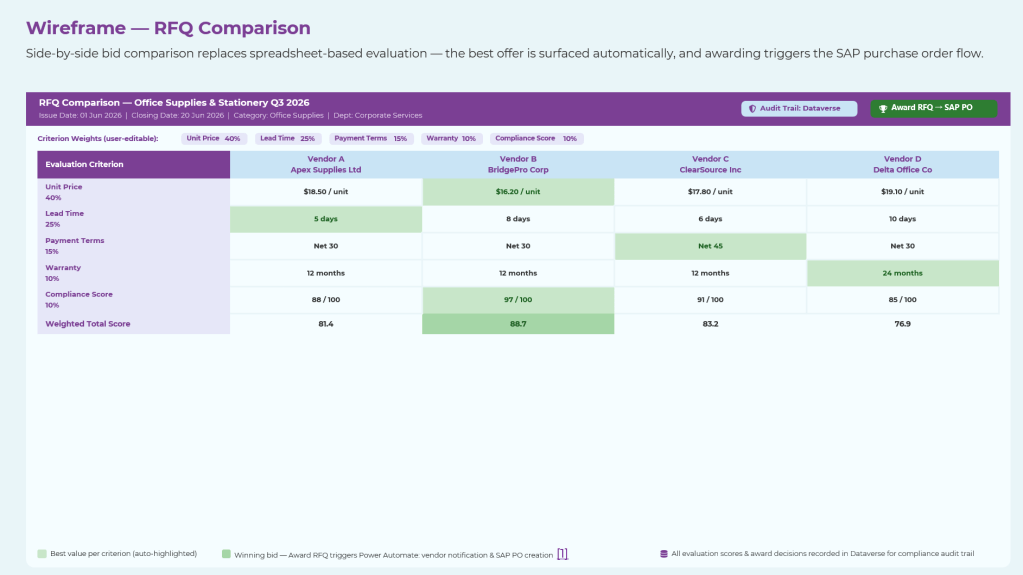Open Audit Trail: Dataverse button
Screen dimensions: 1023x575
[799, 108]
